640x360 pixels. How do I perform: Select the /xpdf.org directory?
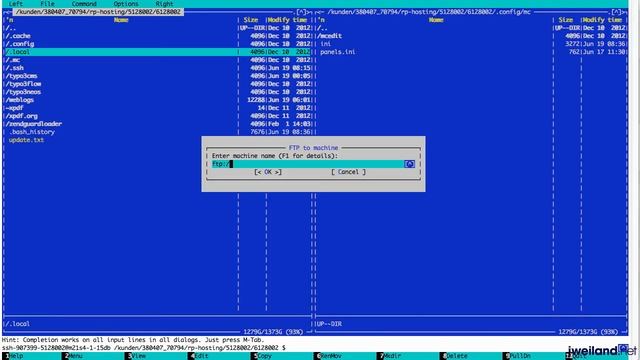tap(158, 116)
